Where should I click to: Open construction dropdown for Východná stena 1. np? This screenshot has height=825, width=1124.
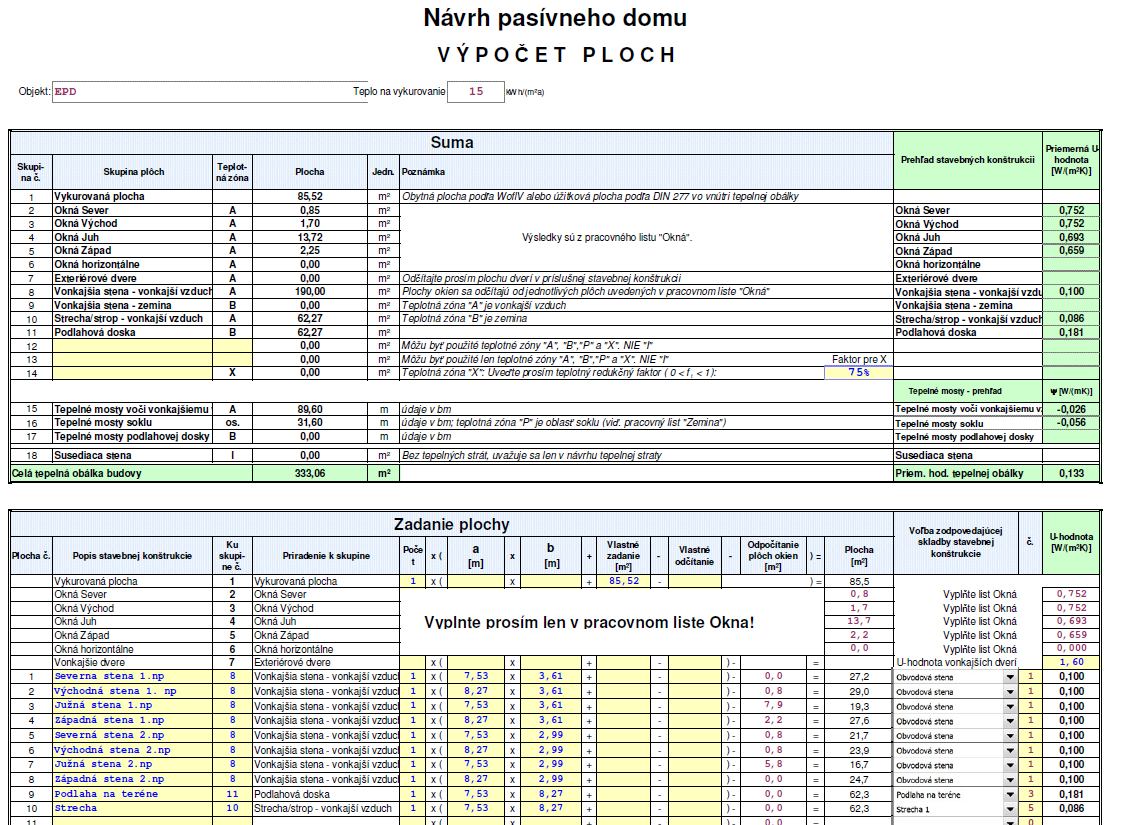[x=1010, y=692]
